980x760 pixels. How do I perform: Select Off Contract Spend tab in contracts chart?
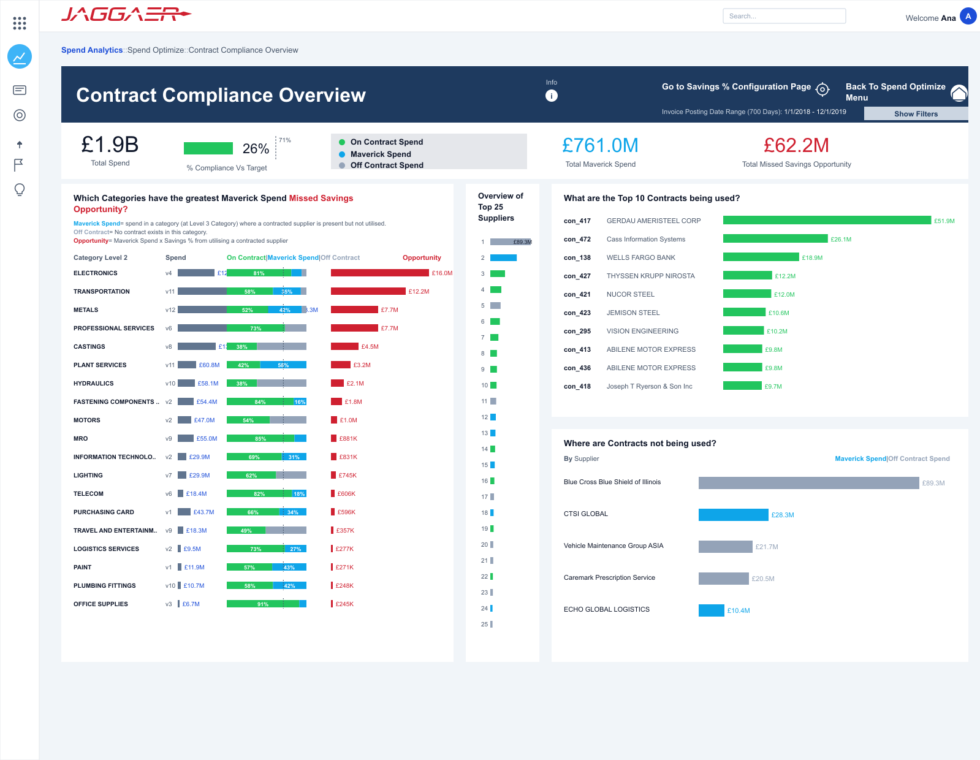click(x=919, y=459)
